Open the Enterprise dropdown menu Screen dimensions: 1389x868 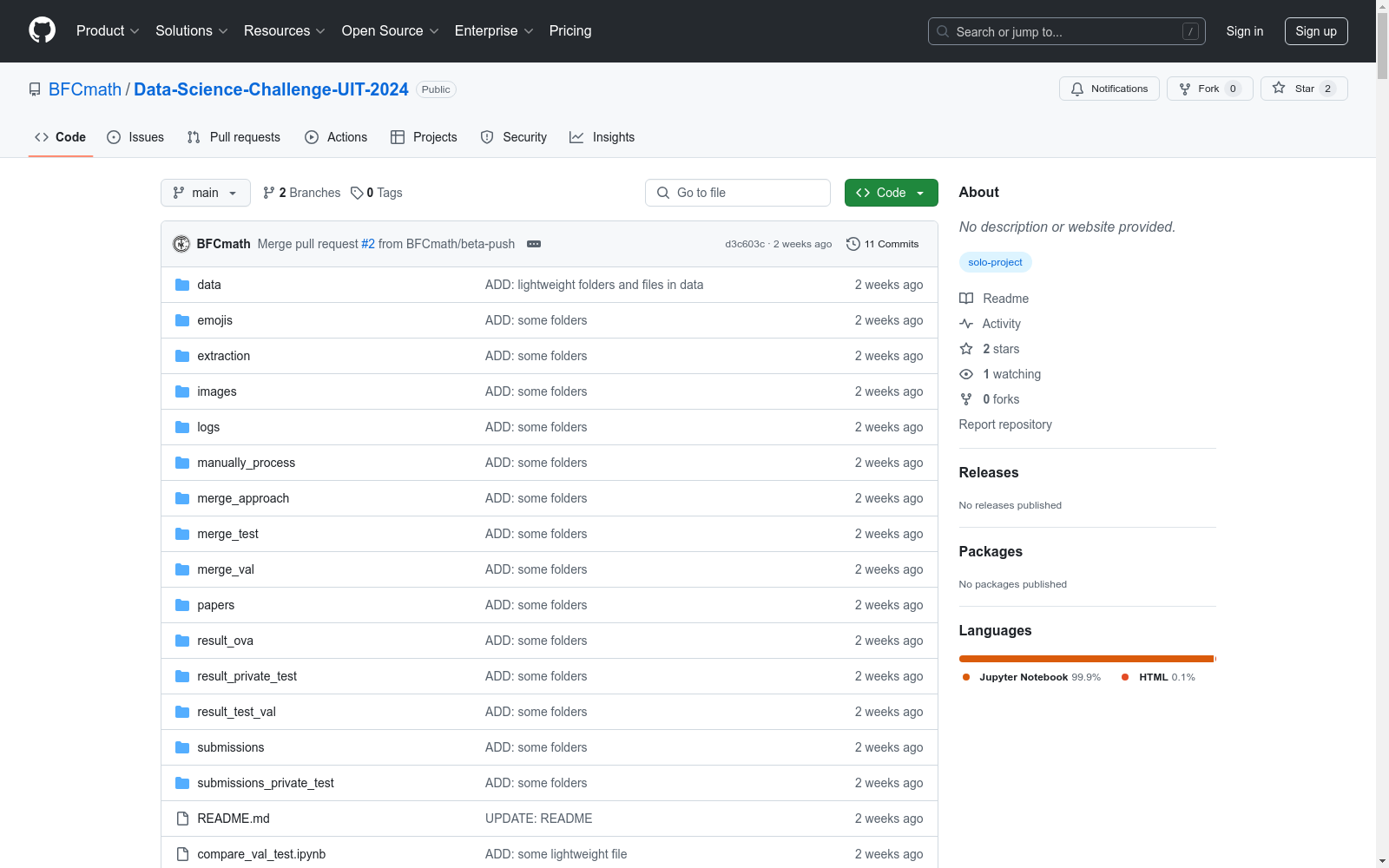tap(494, 30)
